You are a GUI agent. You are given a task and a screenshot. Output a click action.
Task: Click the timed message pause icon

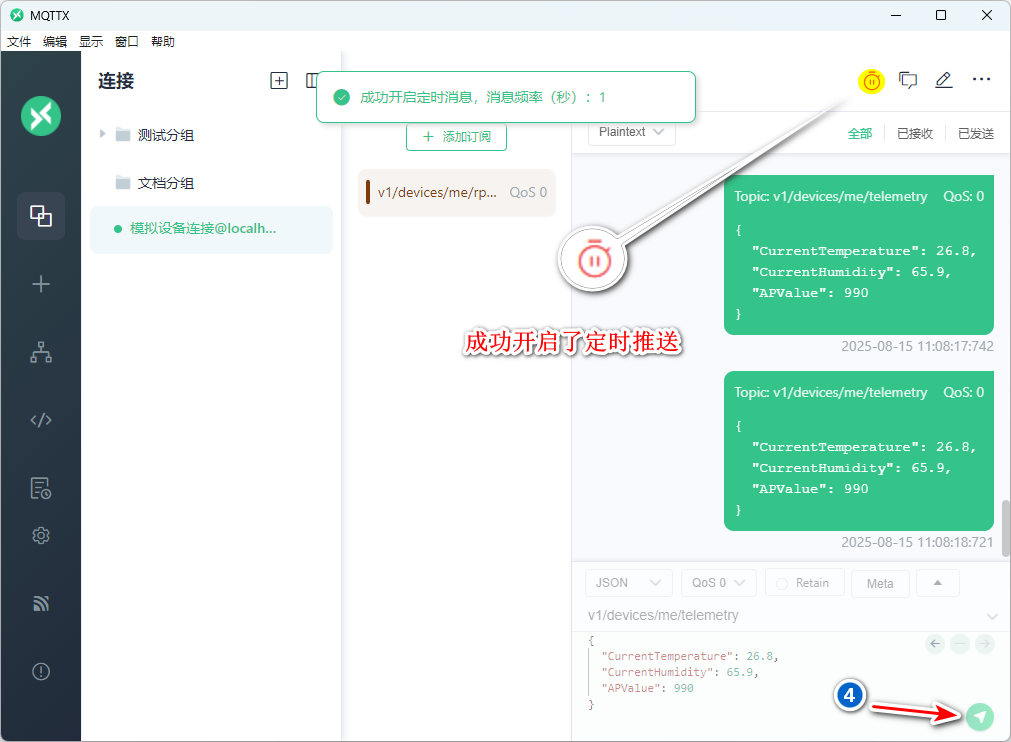(872, 81)
